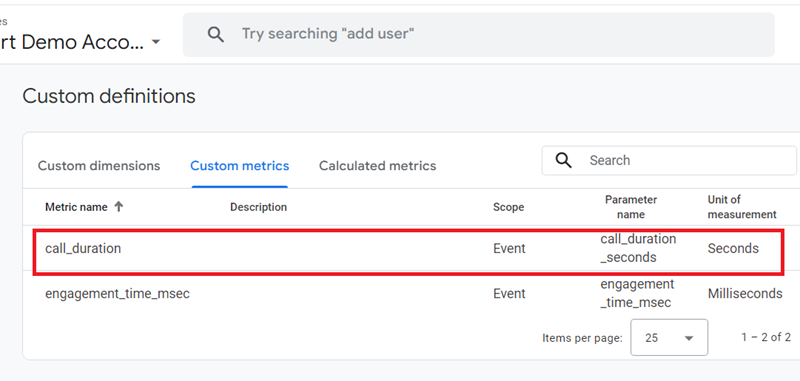Click into the table Search field
Image resolution: width=800 pixels, height=381 pixels.
(669, 160)
